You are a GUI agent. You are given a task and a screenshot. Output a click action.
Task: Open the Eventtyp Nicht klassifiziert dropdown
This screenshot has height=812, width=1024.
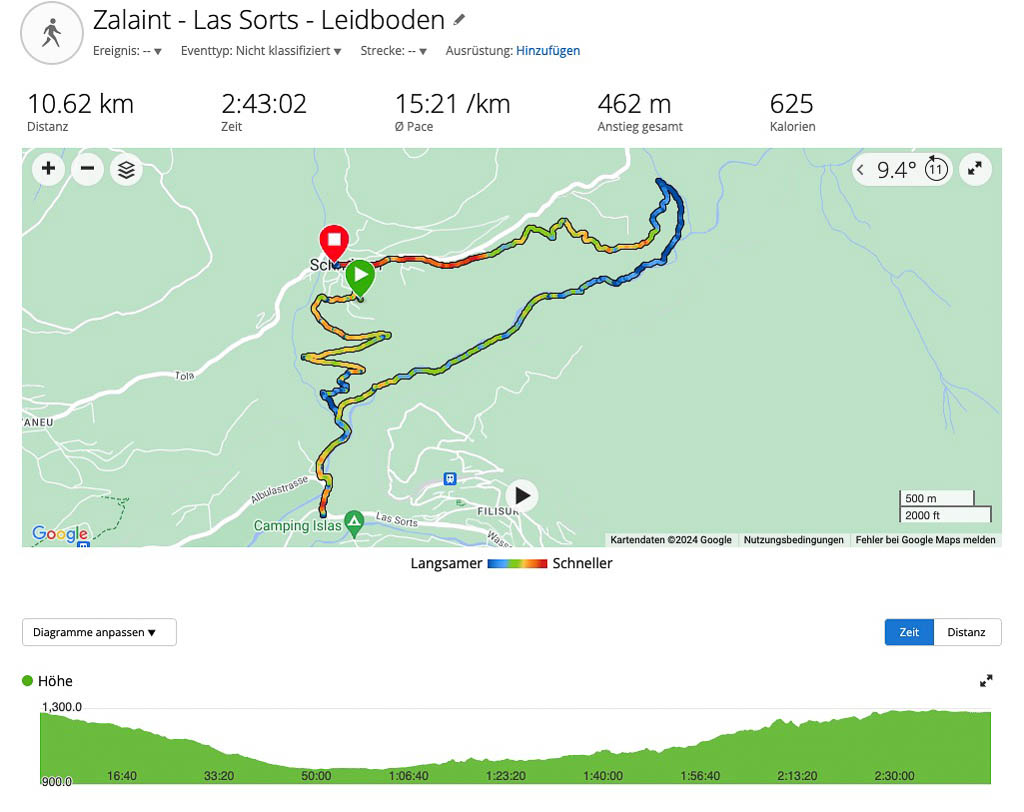pos(261,51)
